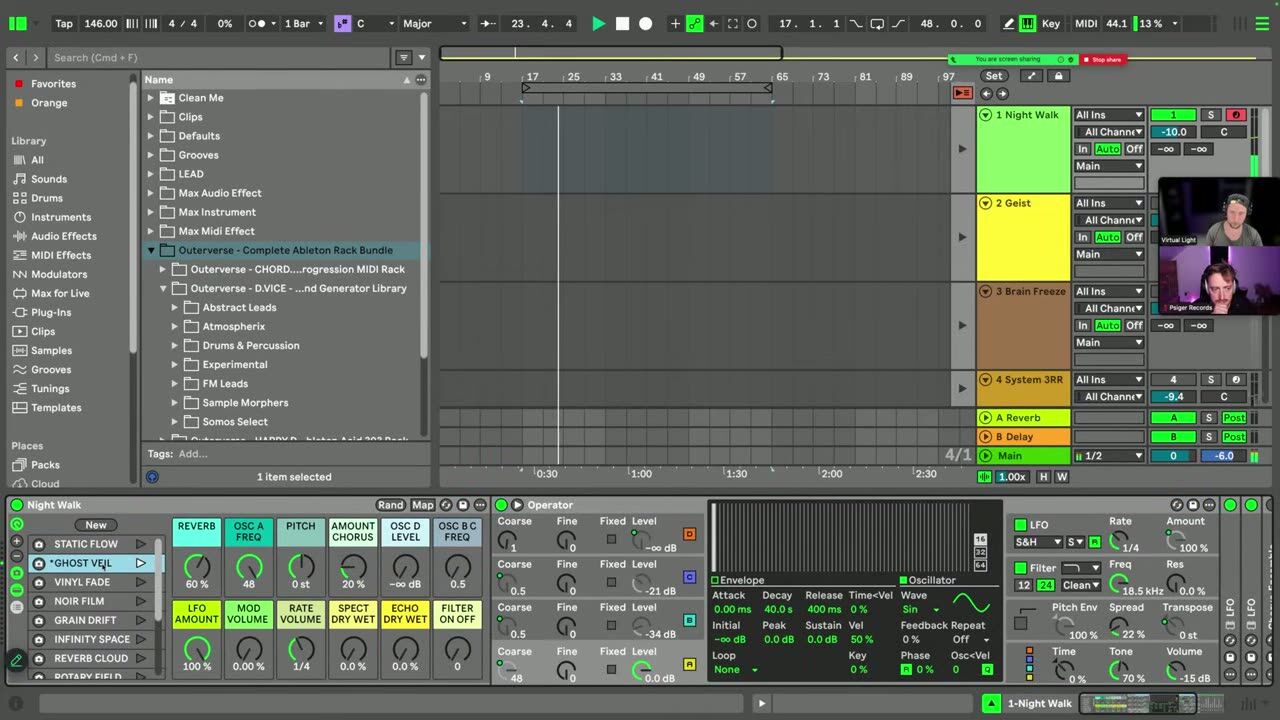Click New variation button
This screenshot has height=720, width=1280.
point(96,525)
